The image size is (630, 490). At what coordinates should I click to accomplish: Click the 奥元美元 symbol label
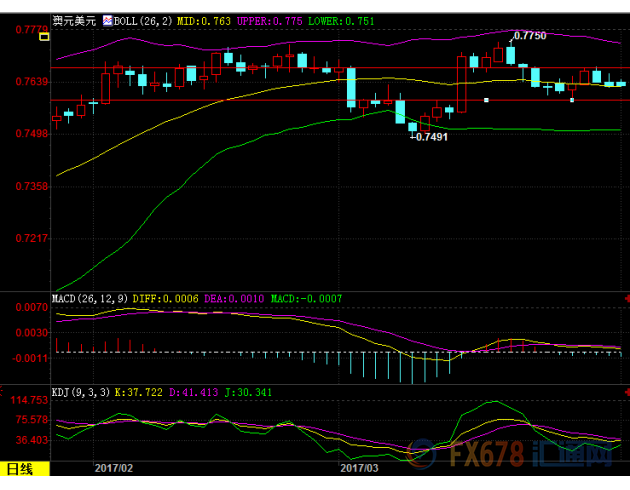(74, 21)
